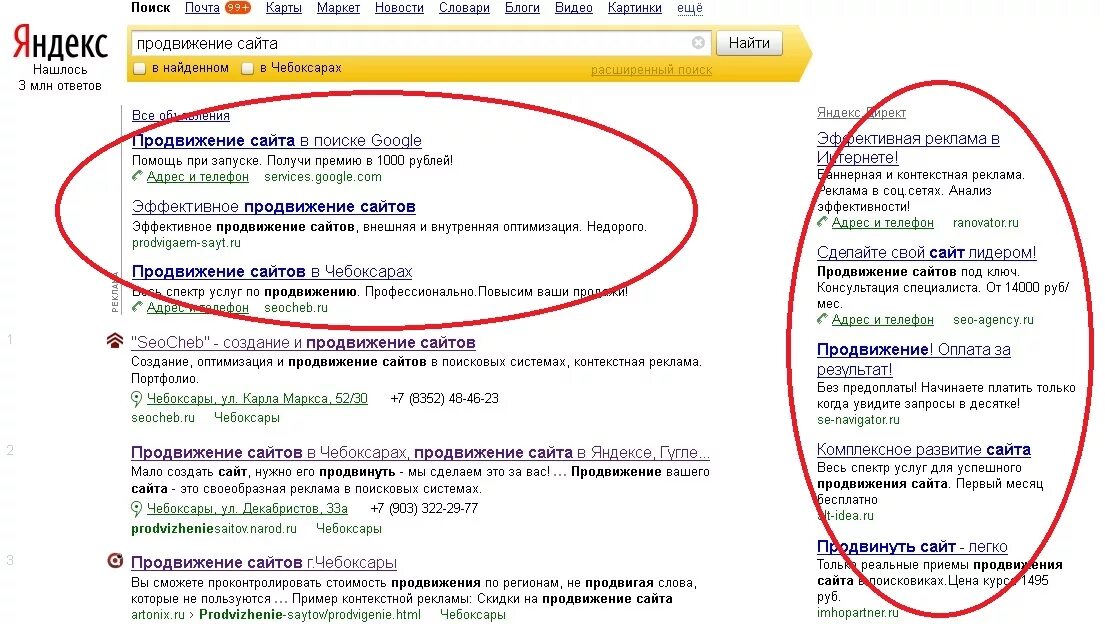Click the imhopartner.ru URL text
The width and height of the screenshot is (1105, 624).
[858, 613]
